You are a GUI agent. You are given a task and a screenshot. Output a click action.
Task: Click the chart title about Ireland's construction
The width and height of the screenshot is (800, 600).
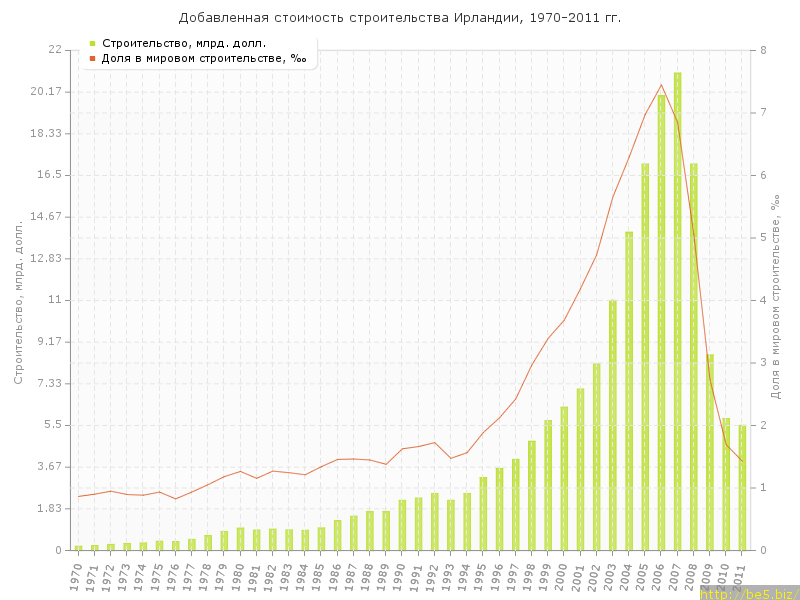coord(400,18)
